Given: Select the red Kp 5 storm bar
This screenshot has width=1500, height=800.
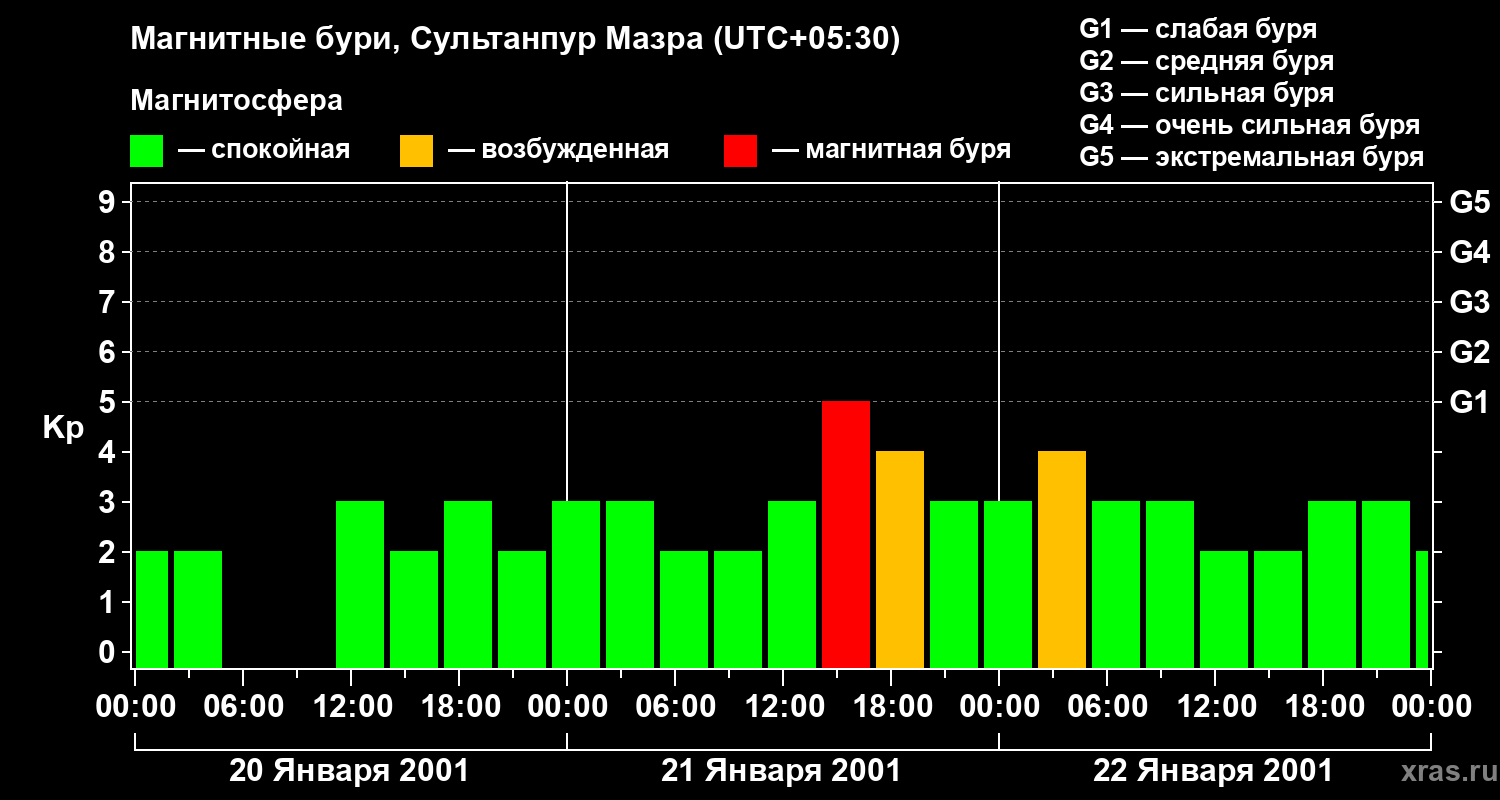Looking at the screenshot, I should [x=846, y=535].
